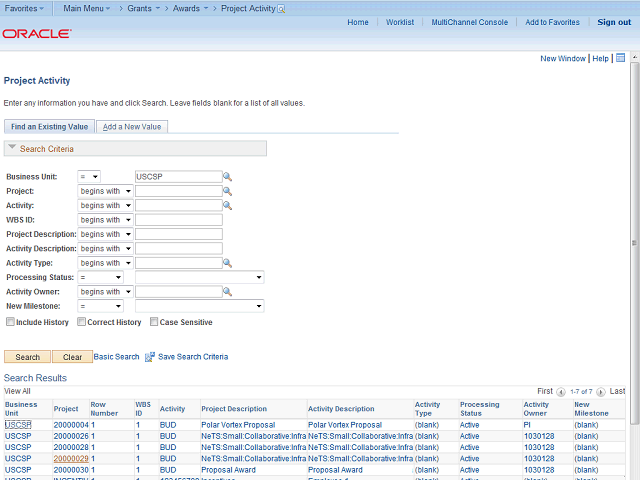Image resolution: width=640 pixels, height=480 pixels.
Task: Enable Include History checkbox
Action: click(10, 322)
